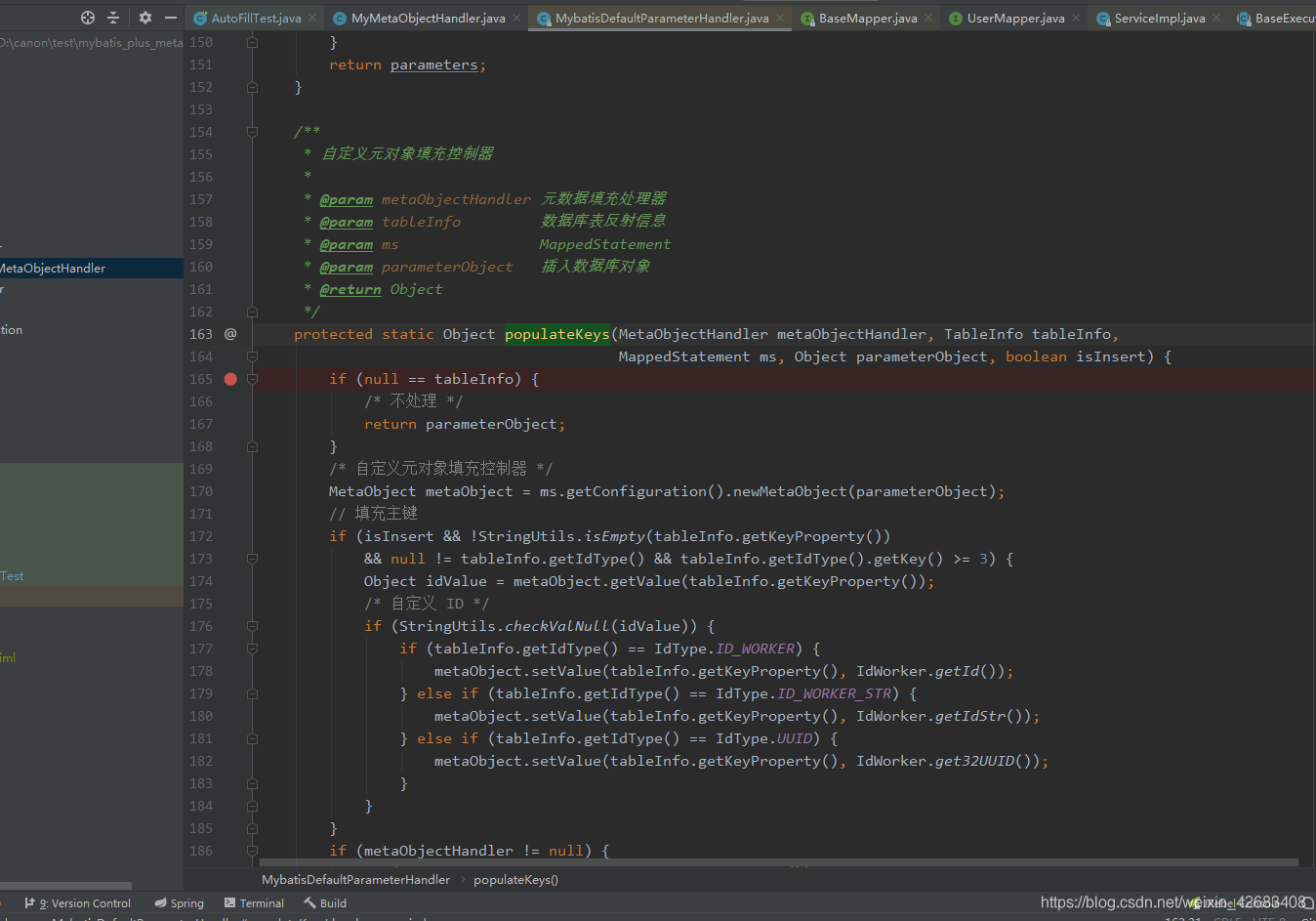This screenshot has width=1316, height=921.
Task: Collapse metaObjectHandler if-block fold at line 186
Action: point(252,851)
